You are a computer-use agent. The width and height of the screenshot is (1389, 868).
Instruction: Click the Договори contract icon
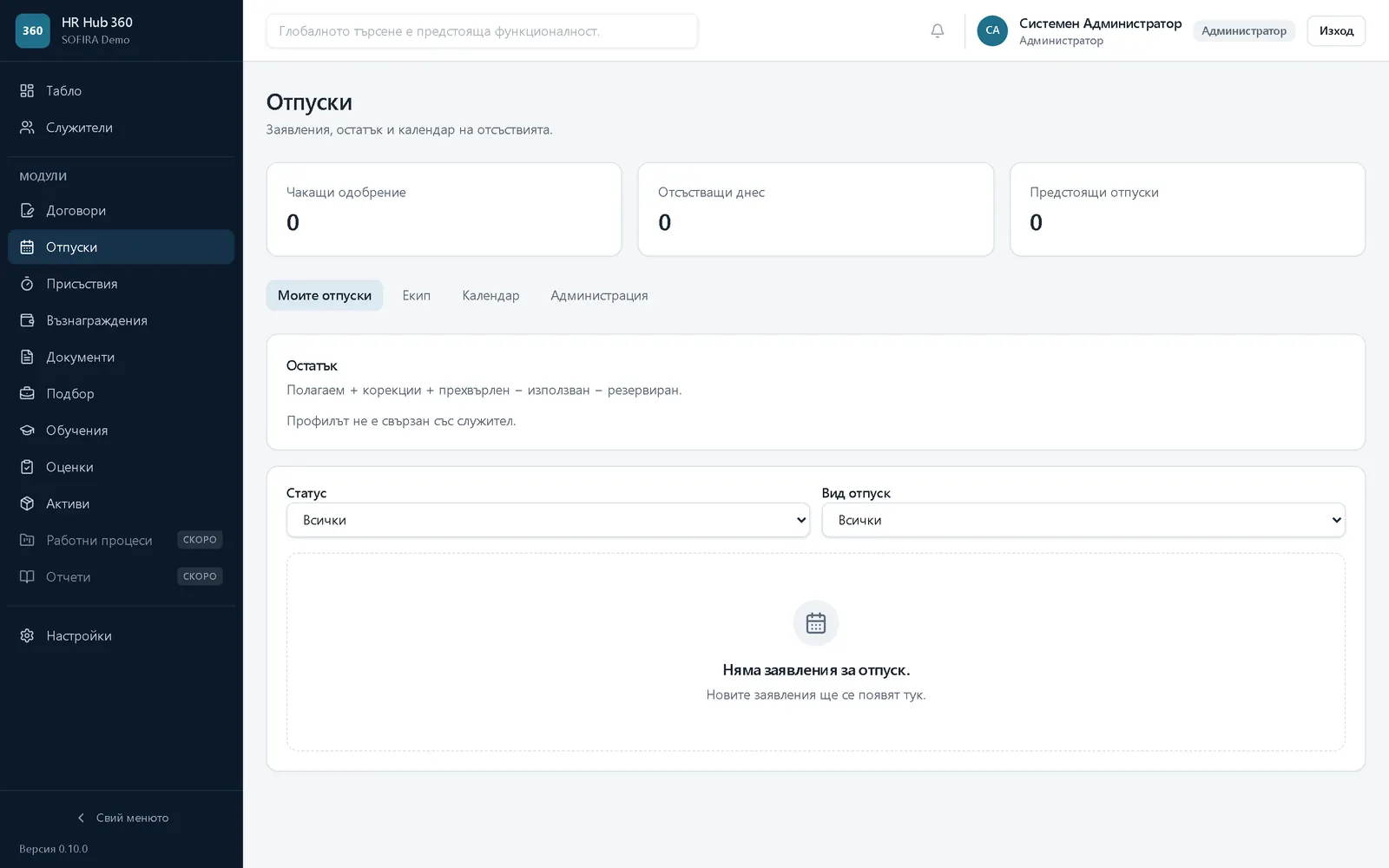(27, 210)
